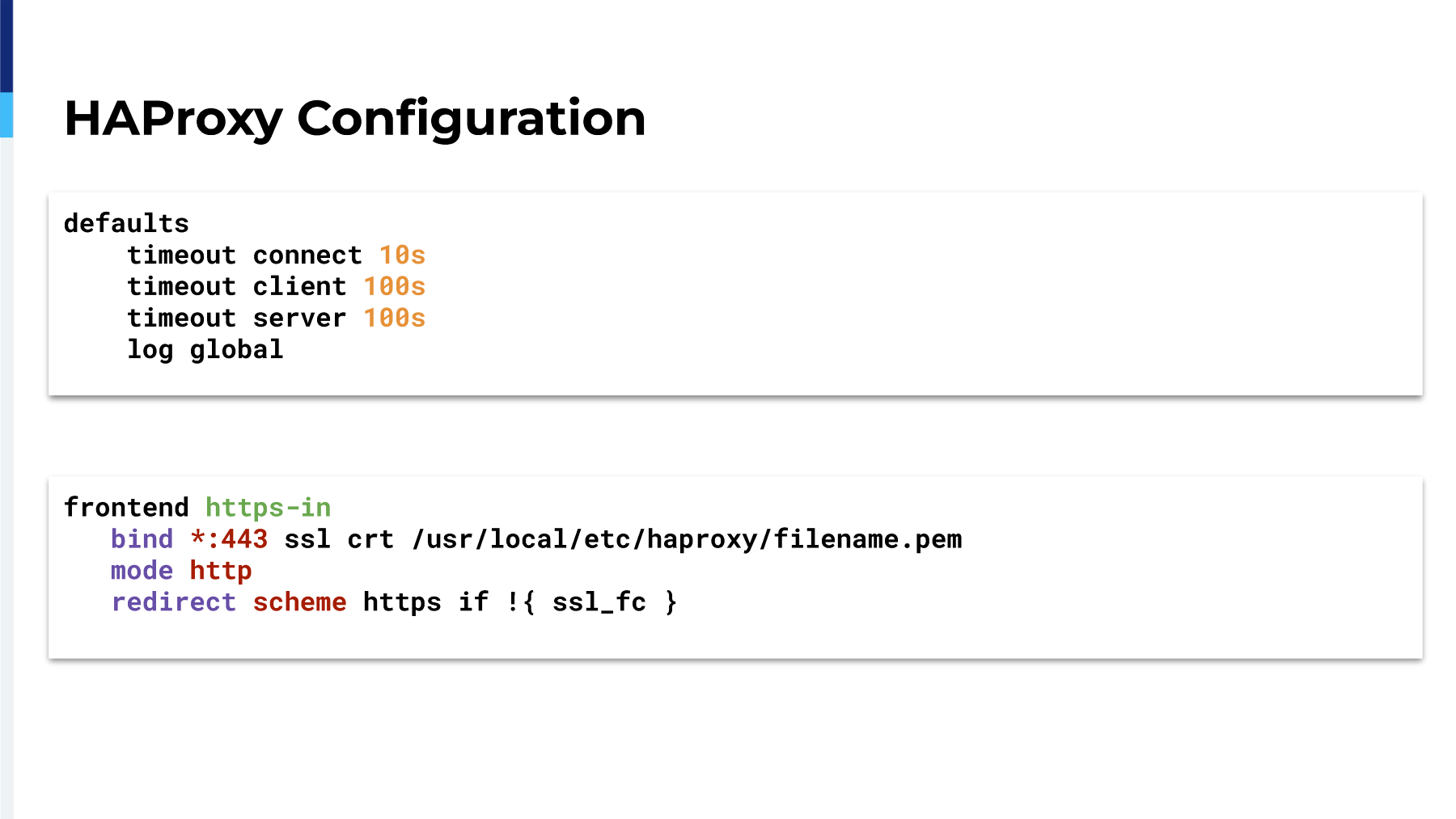This screenshot has width=1456, height=819.
Task: Click the purple 'bind' keyword
Action: pyautogui.click(x=142, y=538)
